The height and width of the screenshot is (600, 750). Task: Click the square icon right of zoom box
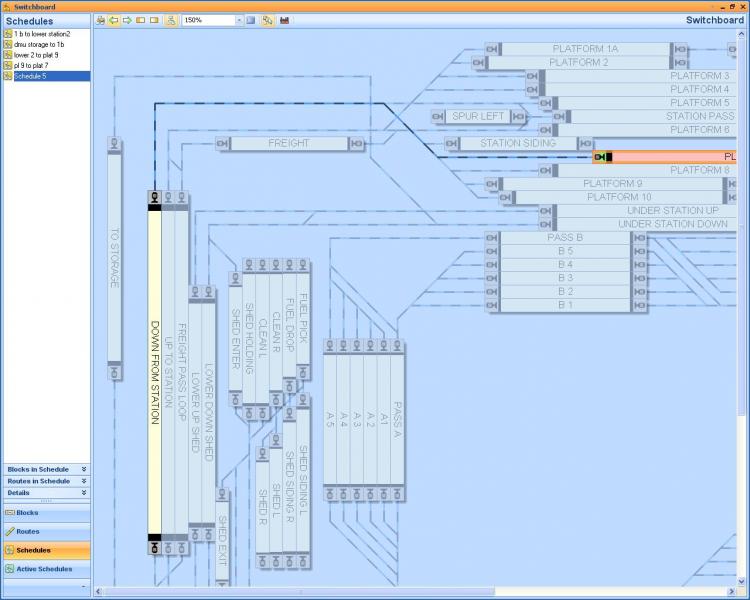click(251, 20)
